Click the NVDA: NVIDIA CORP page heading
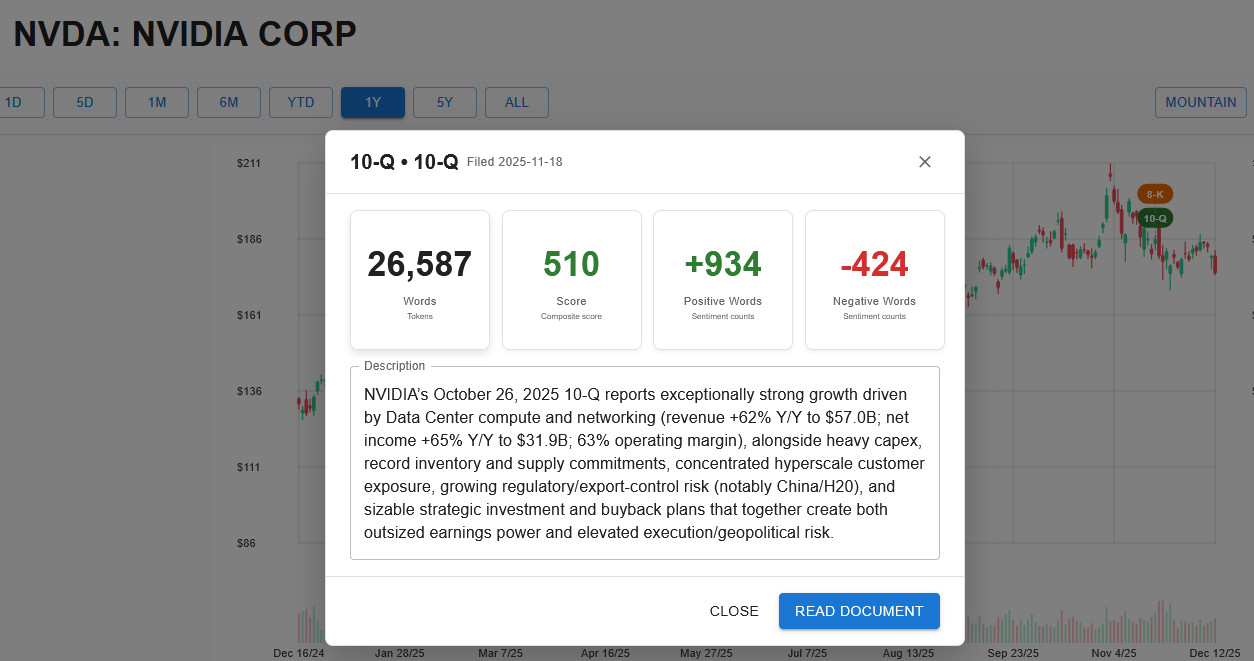 pyautogui.click(x=185, y=34)
